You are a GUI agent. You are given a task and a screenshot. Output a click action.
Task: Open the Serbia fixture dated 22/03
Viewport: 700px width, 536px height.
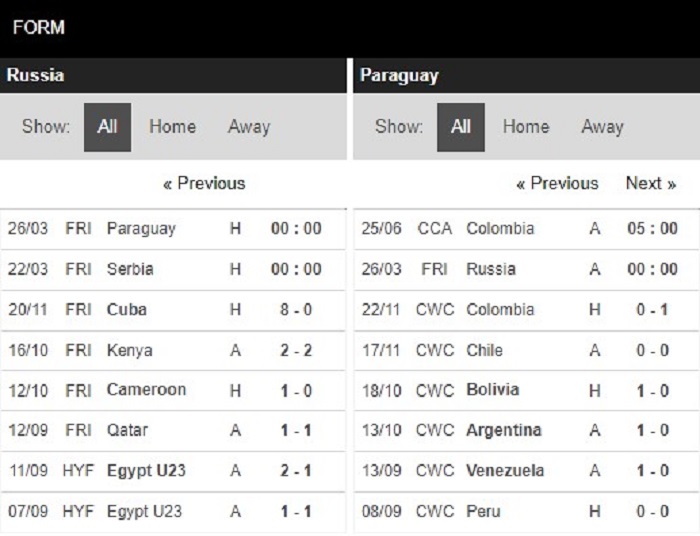(173, 270)
